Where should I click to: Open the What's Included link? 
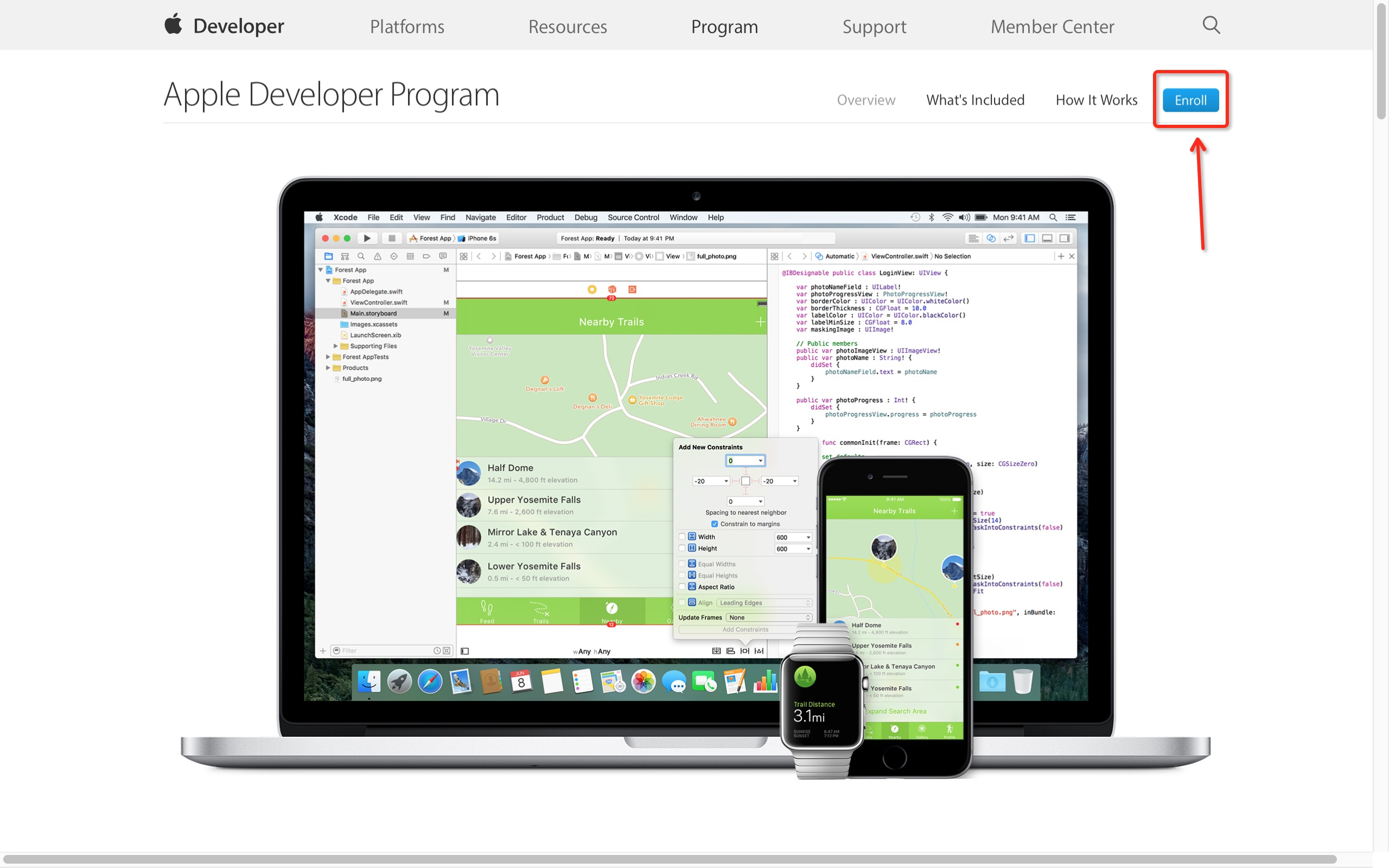click(x=975, y=100)
